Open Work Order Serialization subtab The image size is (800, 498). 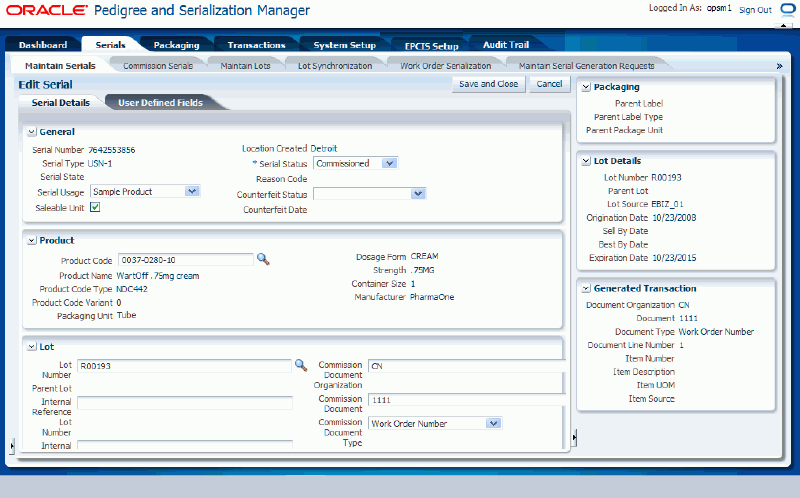pyautogui.click(x=445, y=66)
